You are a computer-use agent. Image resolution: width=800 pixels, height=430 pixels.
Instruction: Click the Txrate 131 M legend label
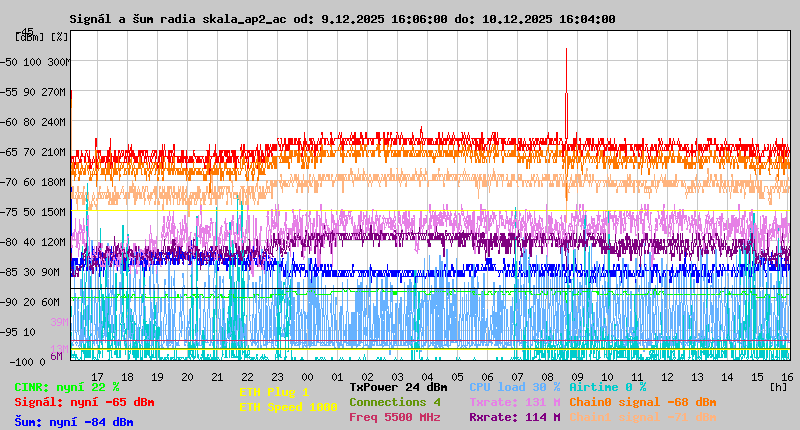pyautogui.click(x=514, y=402)
